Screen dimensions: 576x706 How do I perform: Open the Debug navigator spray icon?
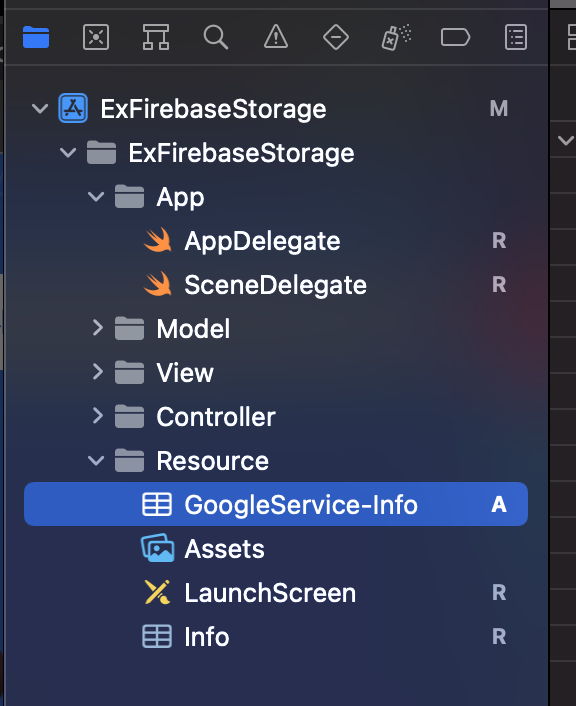pos(396,37)
